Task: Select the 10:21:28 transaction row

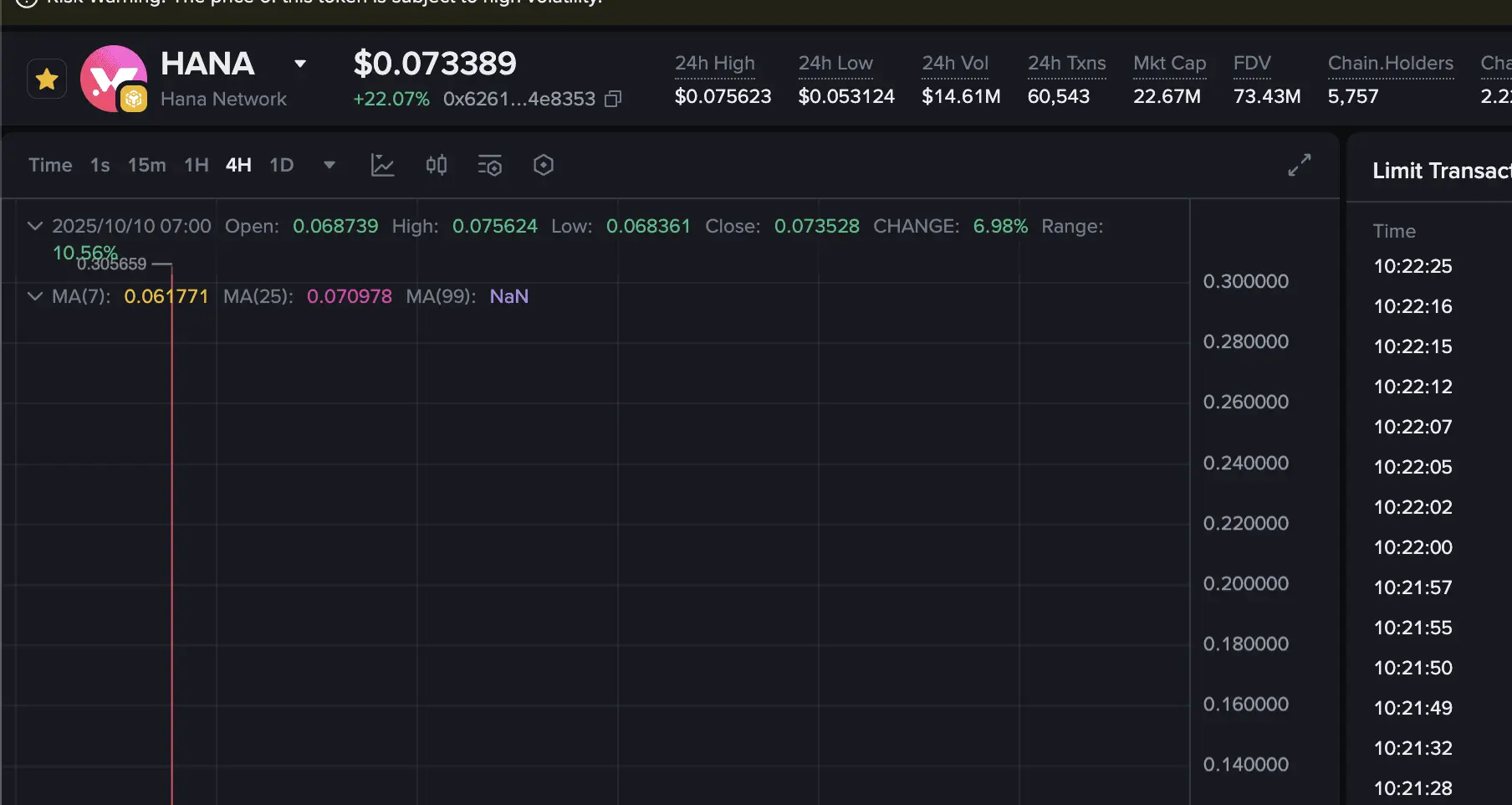Action: click(1412, 788)
